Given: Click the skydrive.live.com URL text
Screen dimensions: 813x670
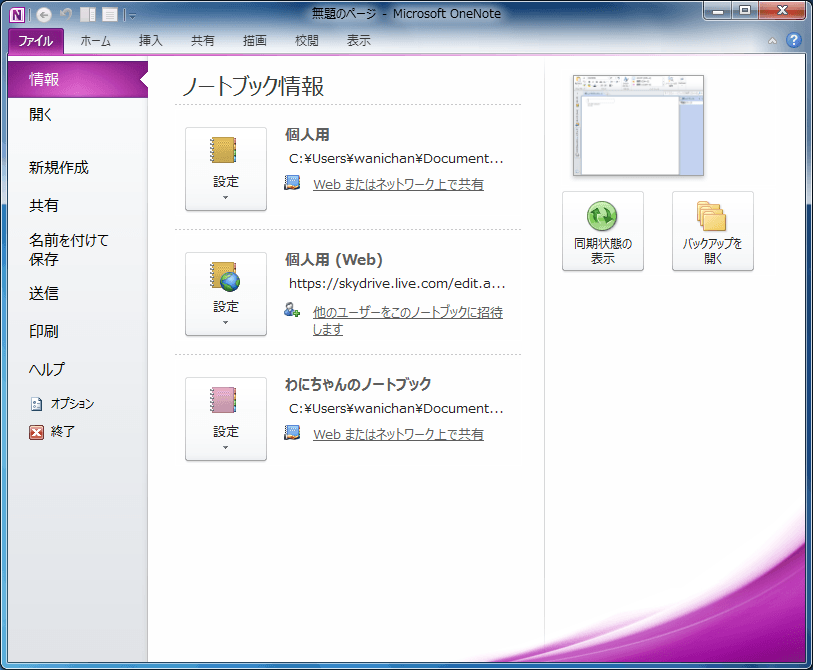Looking at the screenshot, I should [x=397, y=284].
